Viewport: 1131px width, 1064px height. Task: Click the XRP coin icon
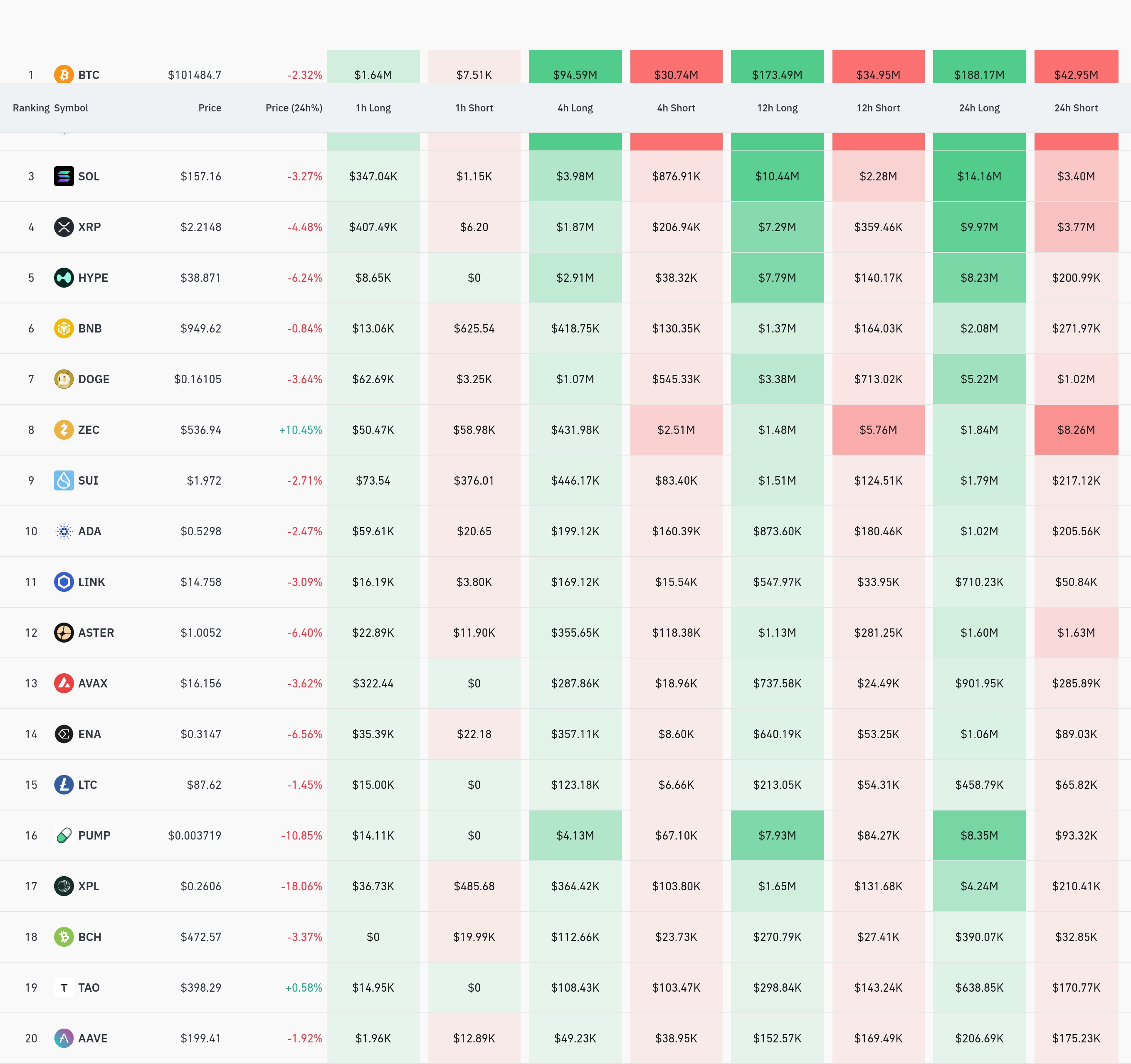[64, 227]
